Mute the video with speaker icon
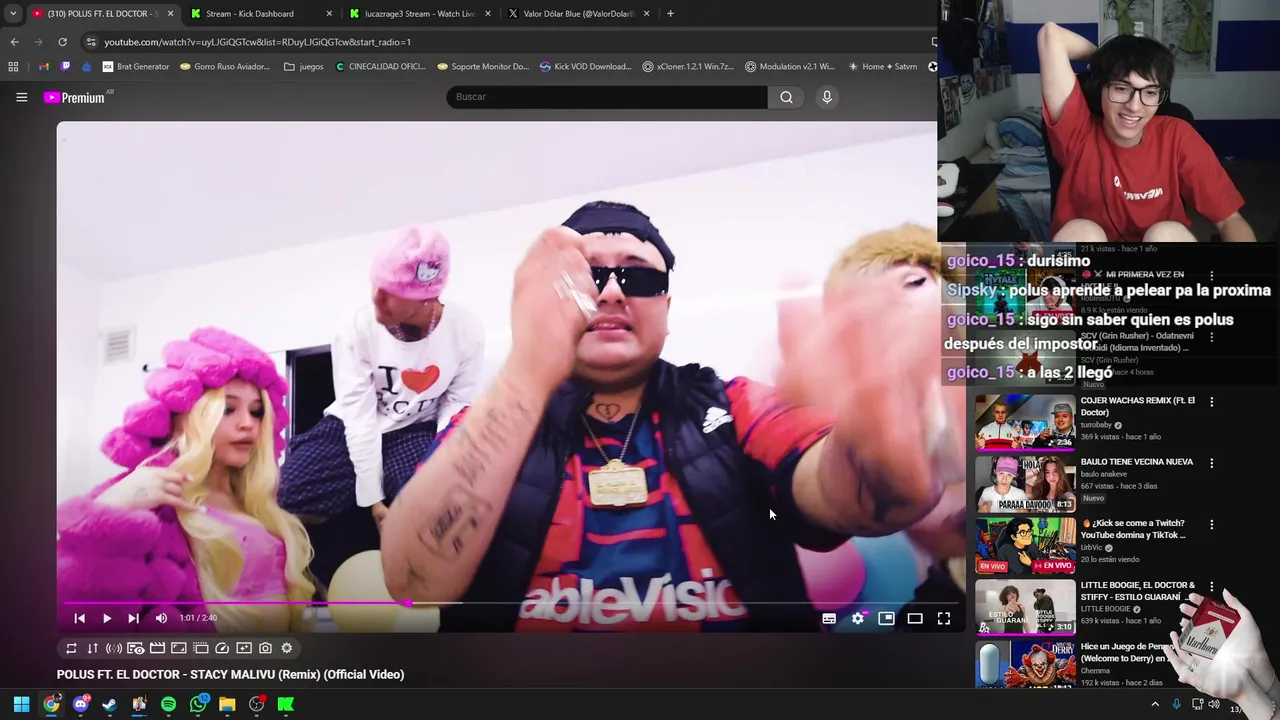The width and height of the screenshot is (1280, 720). click(161, 618)
